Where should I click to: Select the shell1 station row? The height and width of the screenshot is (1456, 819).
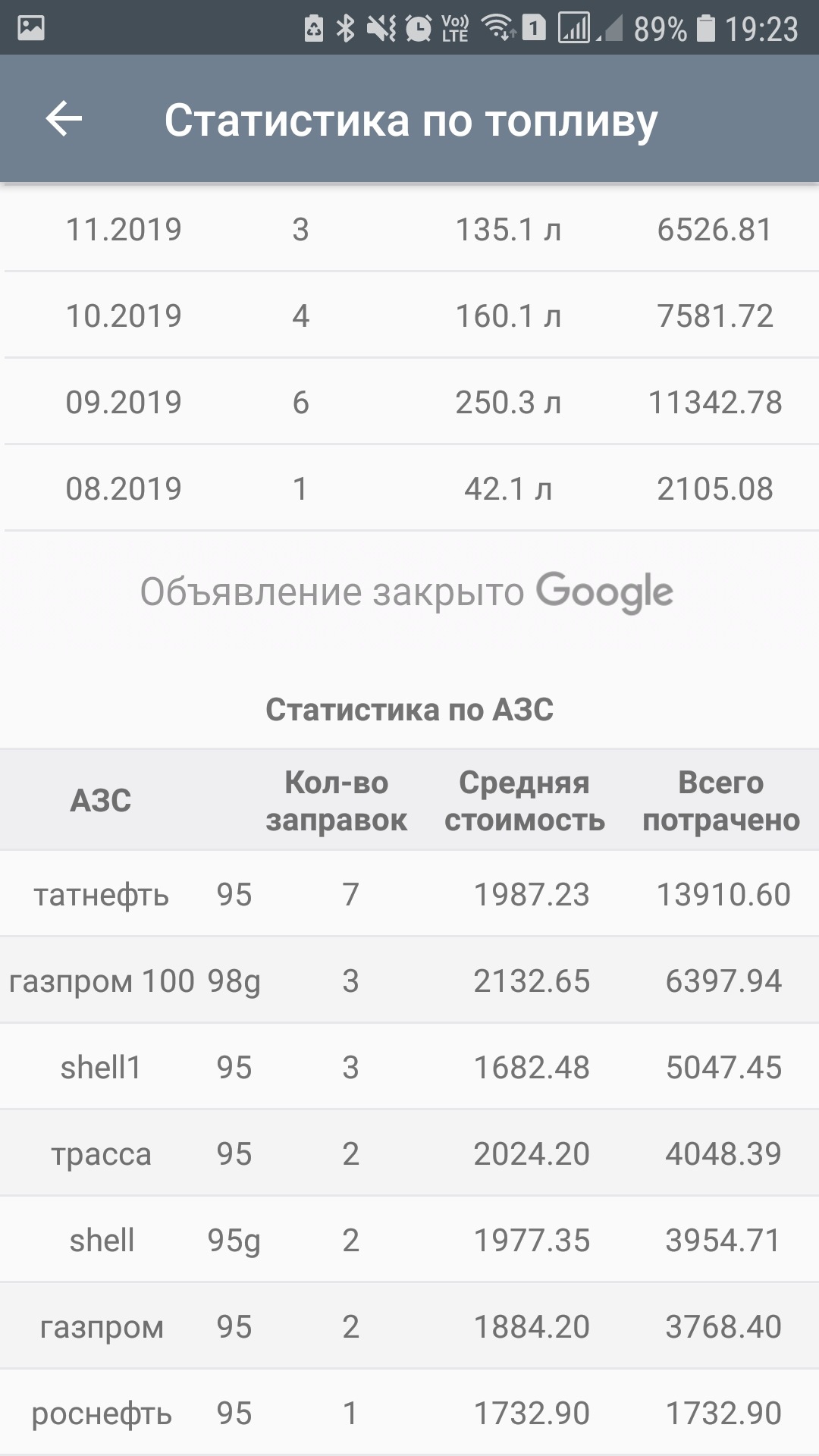click(x=409, y=1067)
